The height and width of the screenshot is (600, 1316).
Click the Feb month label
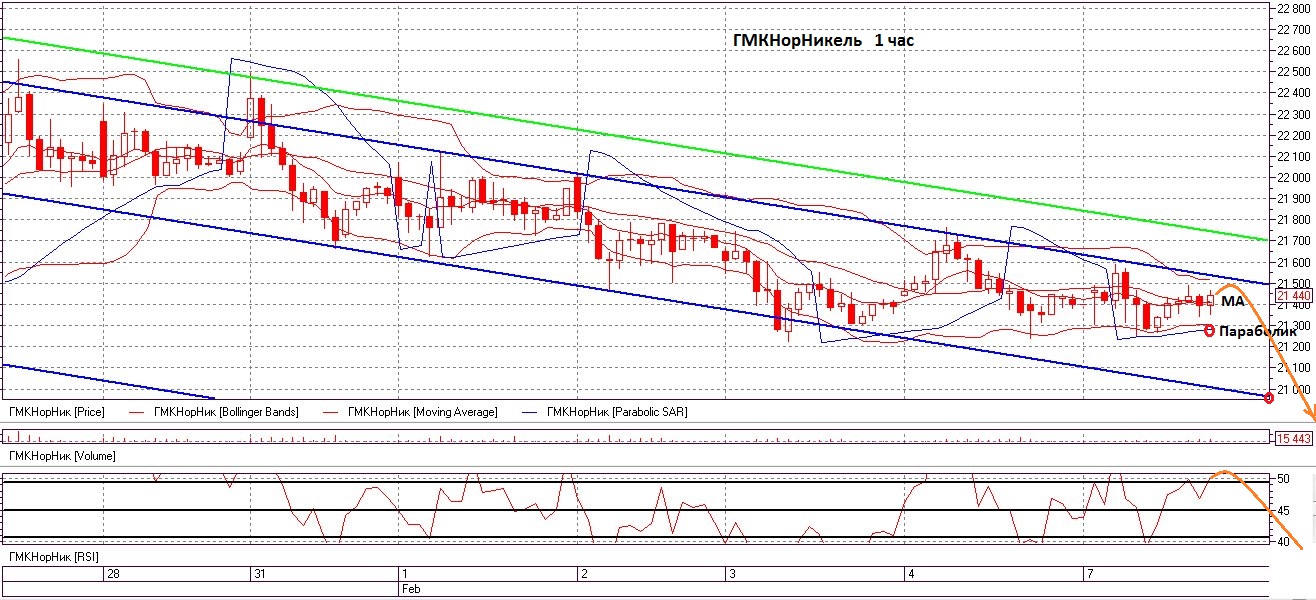point(410,589)
